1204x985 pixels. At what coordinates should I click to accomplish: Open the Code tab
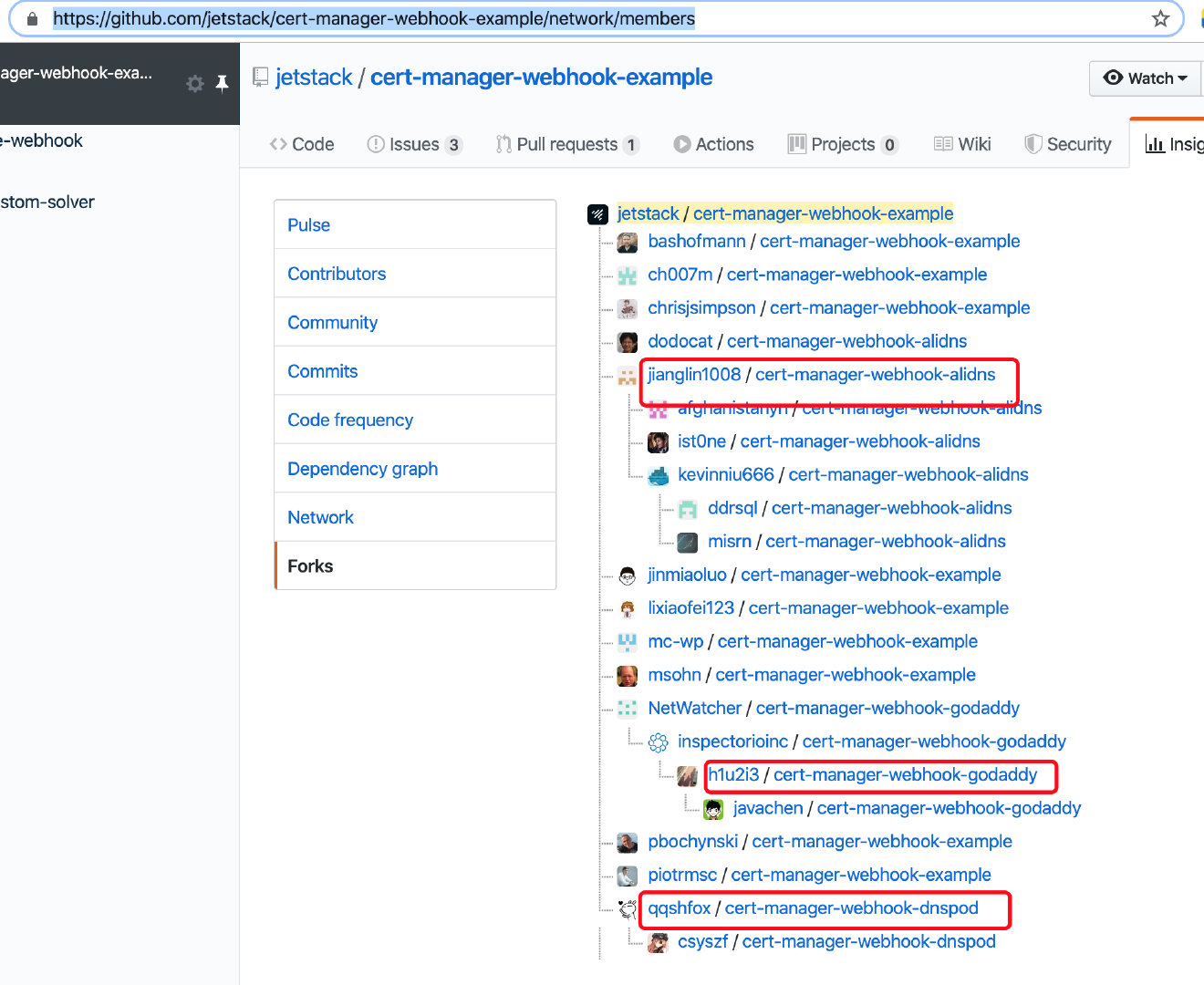[x=302, y=144]
